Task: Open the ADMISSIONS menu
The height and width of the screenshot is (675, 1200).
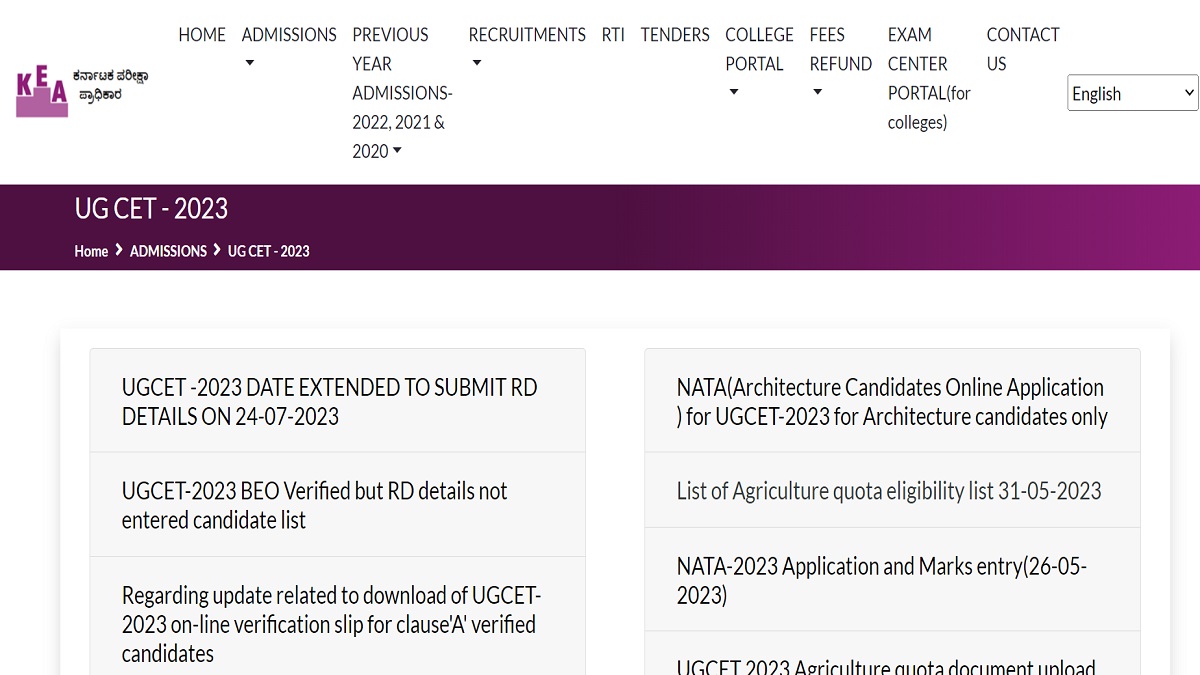Action: click(x=289, y=35)
